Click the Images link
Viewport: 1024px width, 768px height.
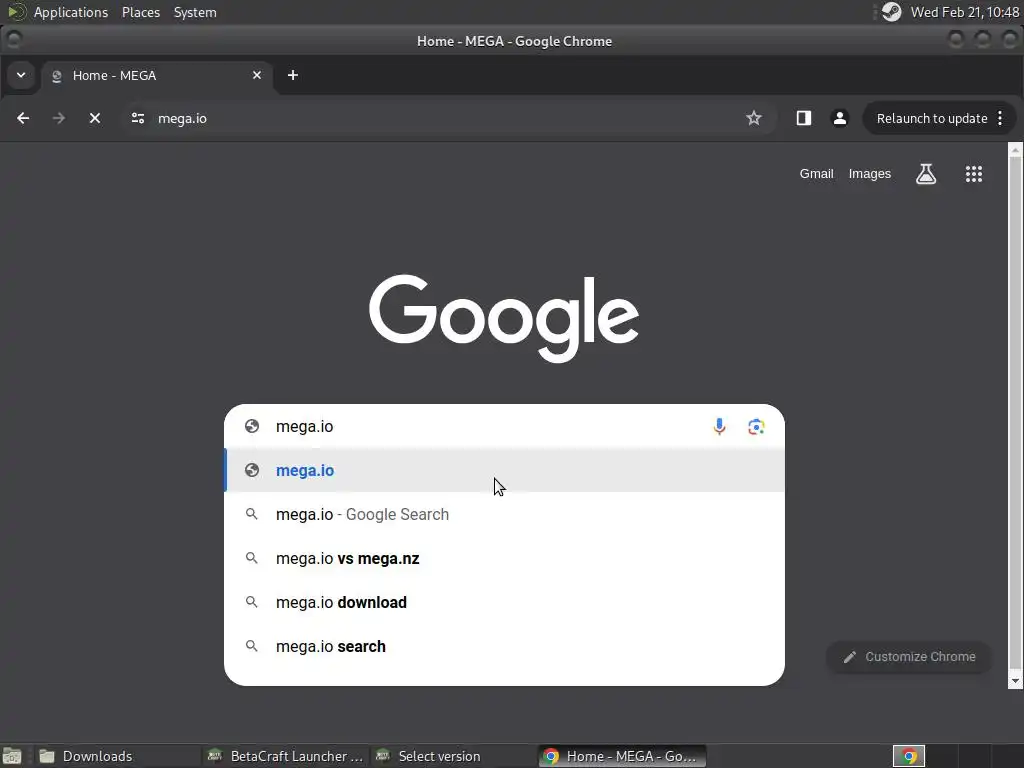point(869,174)
